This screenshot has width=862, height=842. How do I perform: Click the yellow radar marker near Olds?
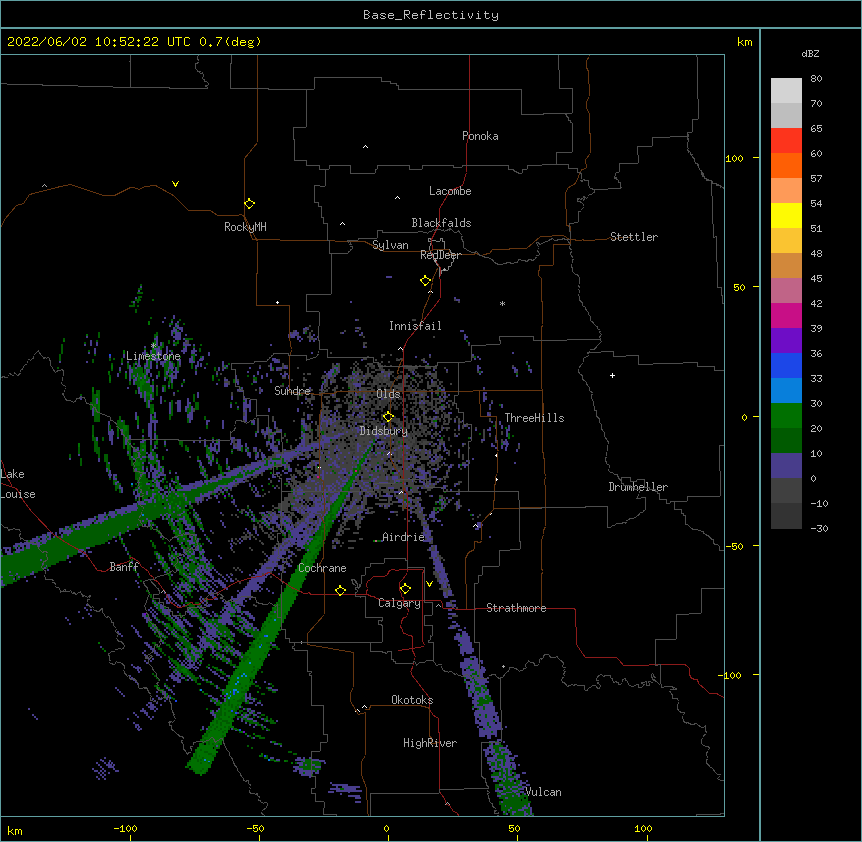[388, 417]
